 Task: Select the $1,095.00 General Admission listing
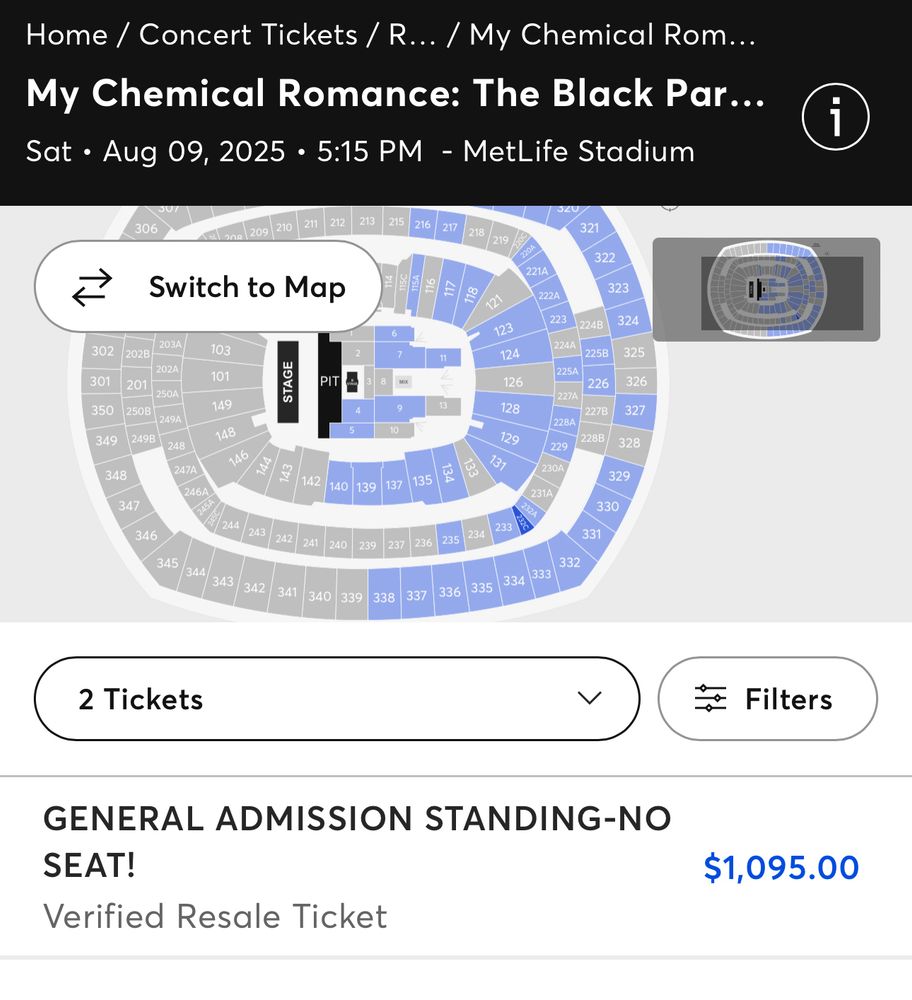[455, 866]
